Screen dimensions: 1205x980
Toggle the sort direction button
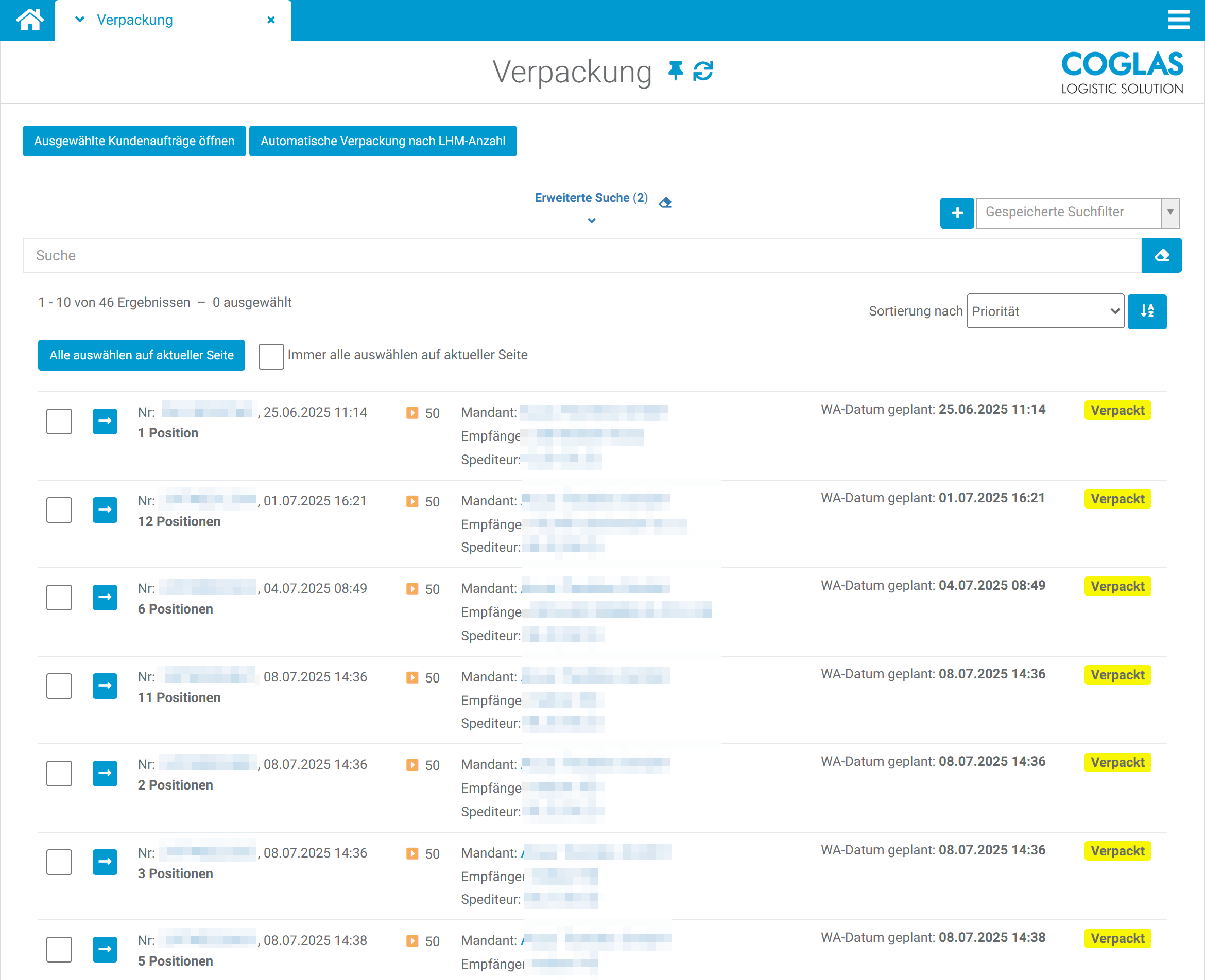coord(1147,311)
